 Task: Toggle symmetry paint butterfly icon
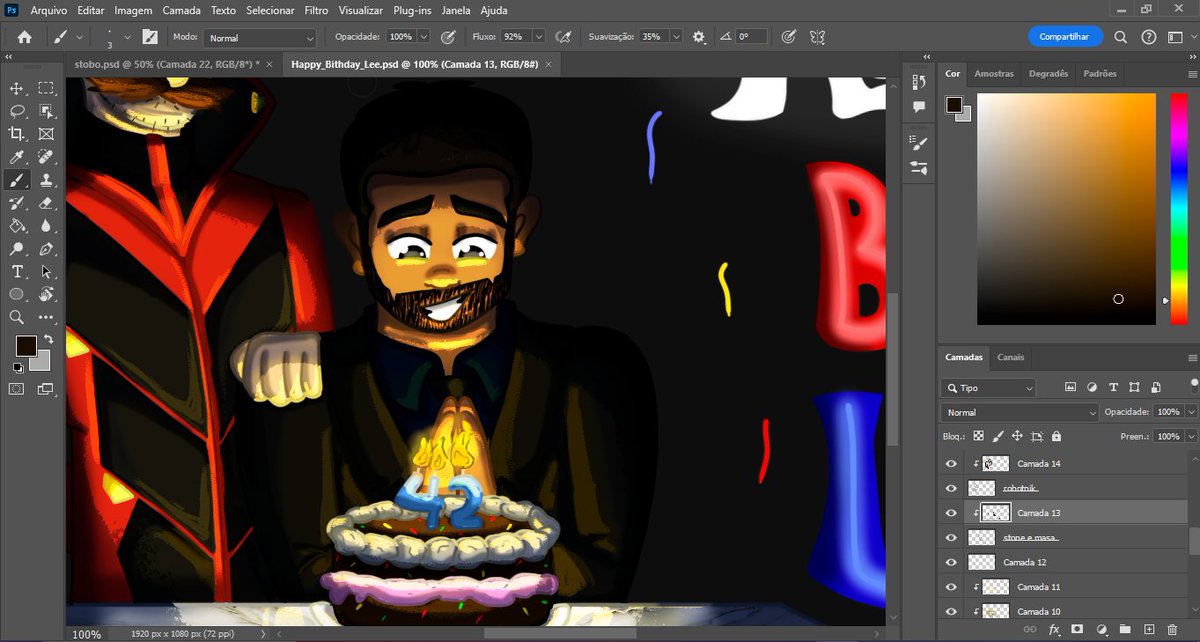point(817,37)
